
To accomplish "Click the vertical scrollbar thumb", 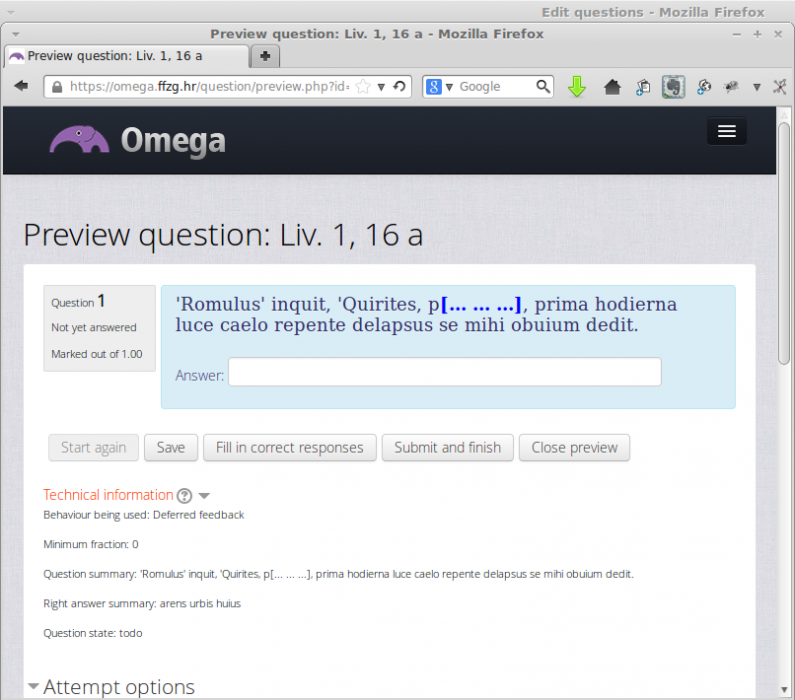I will (x=784, y=243).
